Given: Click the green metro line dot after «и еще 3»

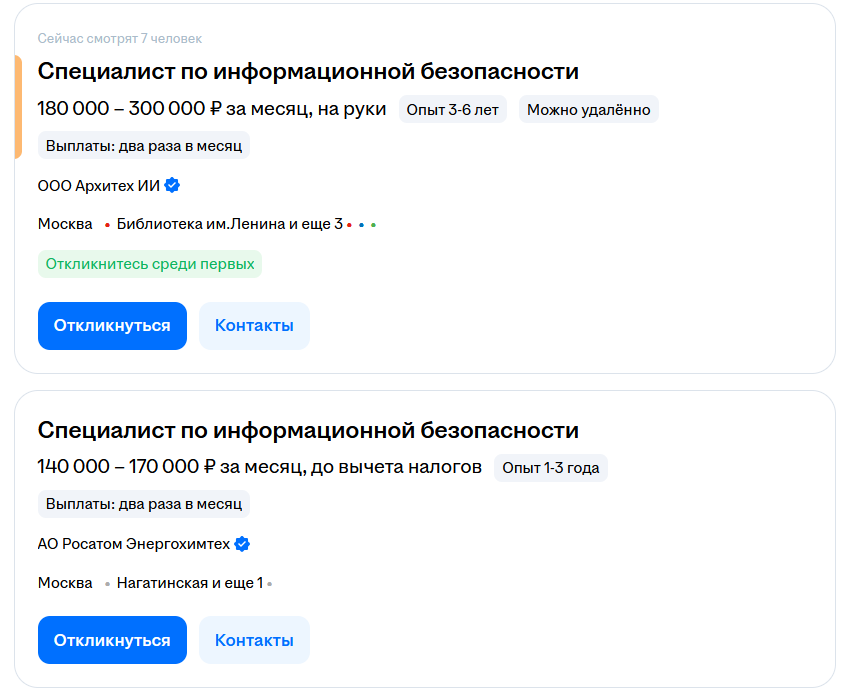Looking at the screenshot, I should click(374, 224).
